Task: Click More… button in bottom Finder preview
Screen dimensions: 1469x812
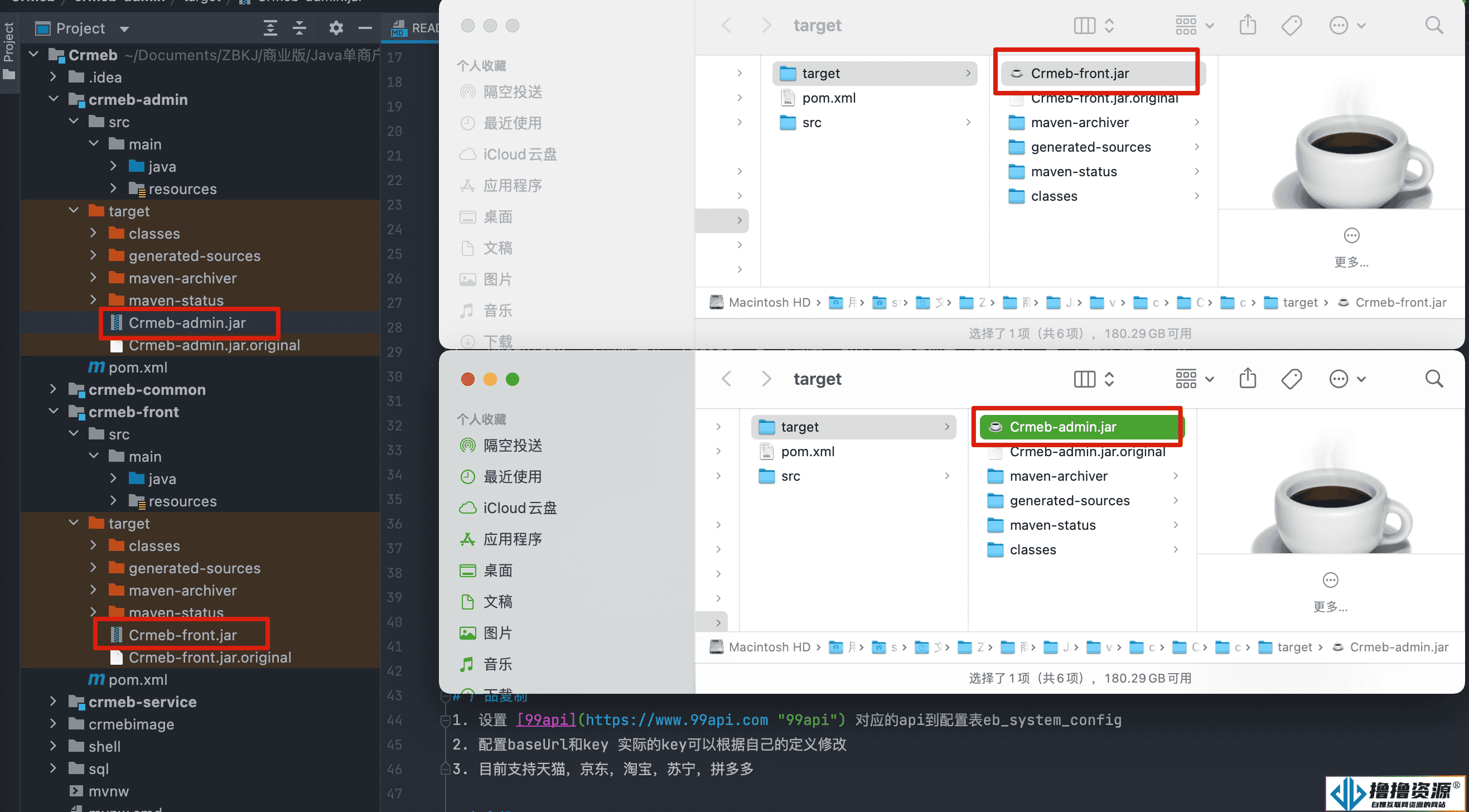Action: (1330, 592)
